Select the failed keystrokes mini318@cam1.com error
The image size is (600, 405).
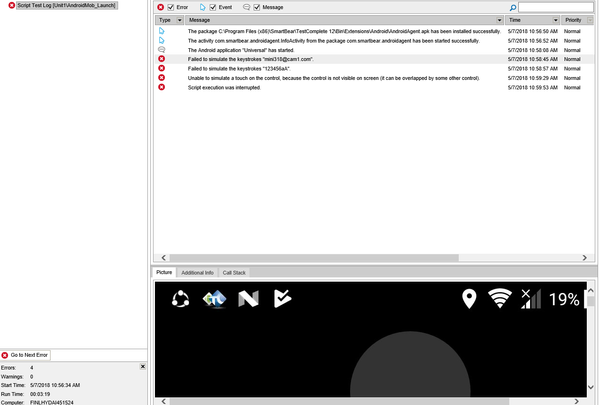pos(375,59)
